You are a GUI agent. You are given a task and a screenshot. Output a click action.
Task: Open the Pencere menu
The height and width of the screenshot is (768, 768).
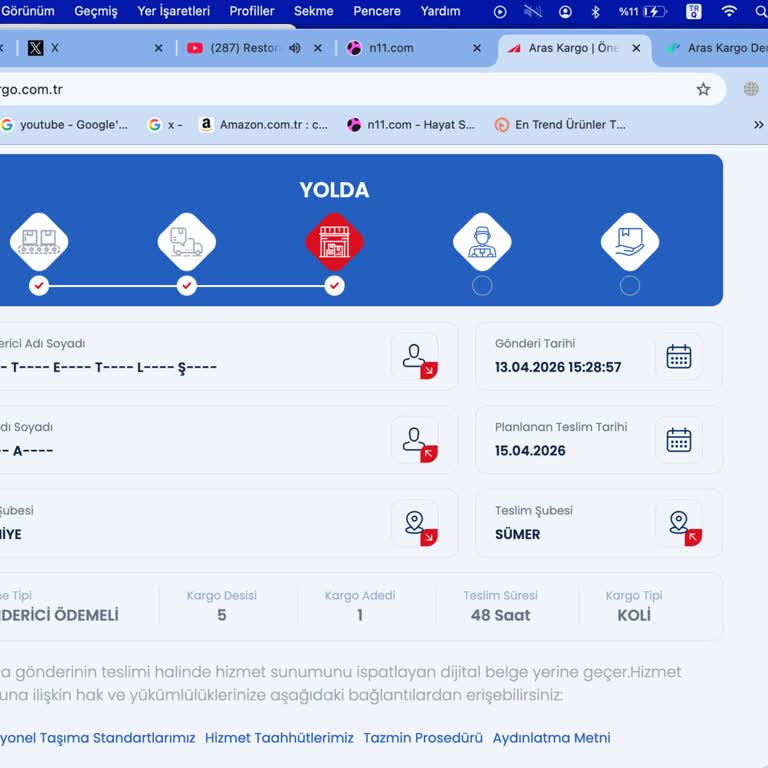[x=377, y=11]
